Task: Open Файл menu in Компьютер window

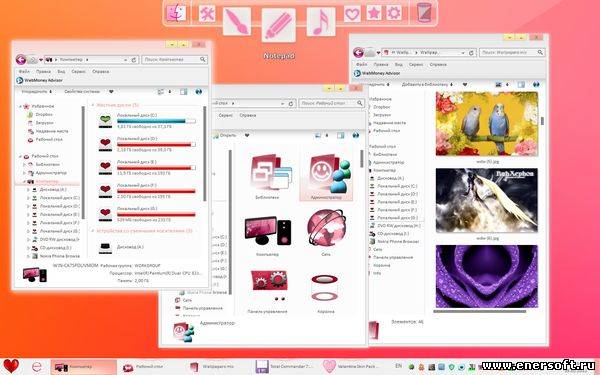Action: coord(24,72)
